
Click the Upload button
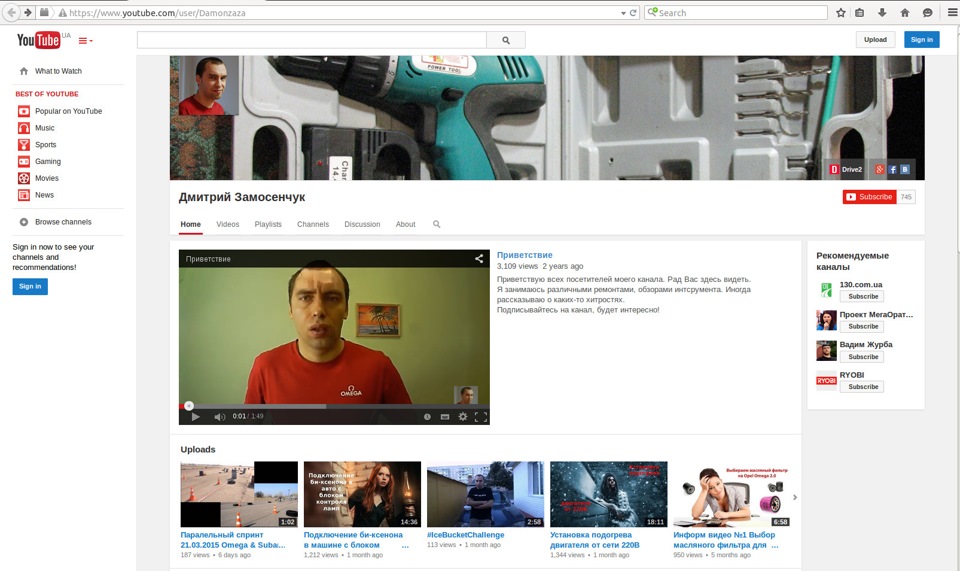click(875, 40)
